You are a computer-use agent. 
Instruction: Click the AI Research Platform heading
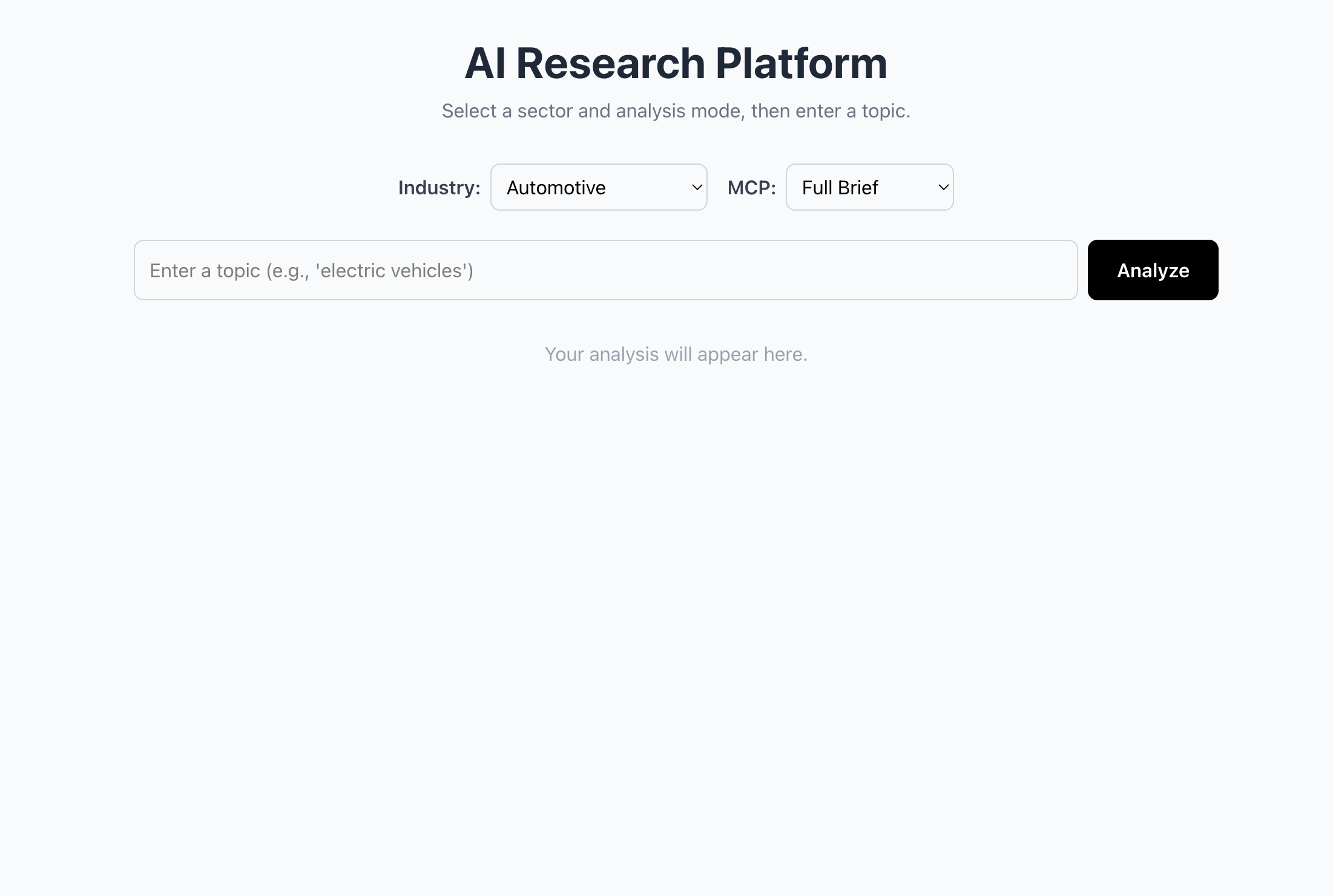coord(676,63)
